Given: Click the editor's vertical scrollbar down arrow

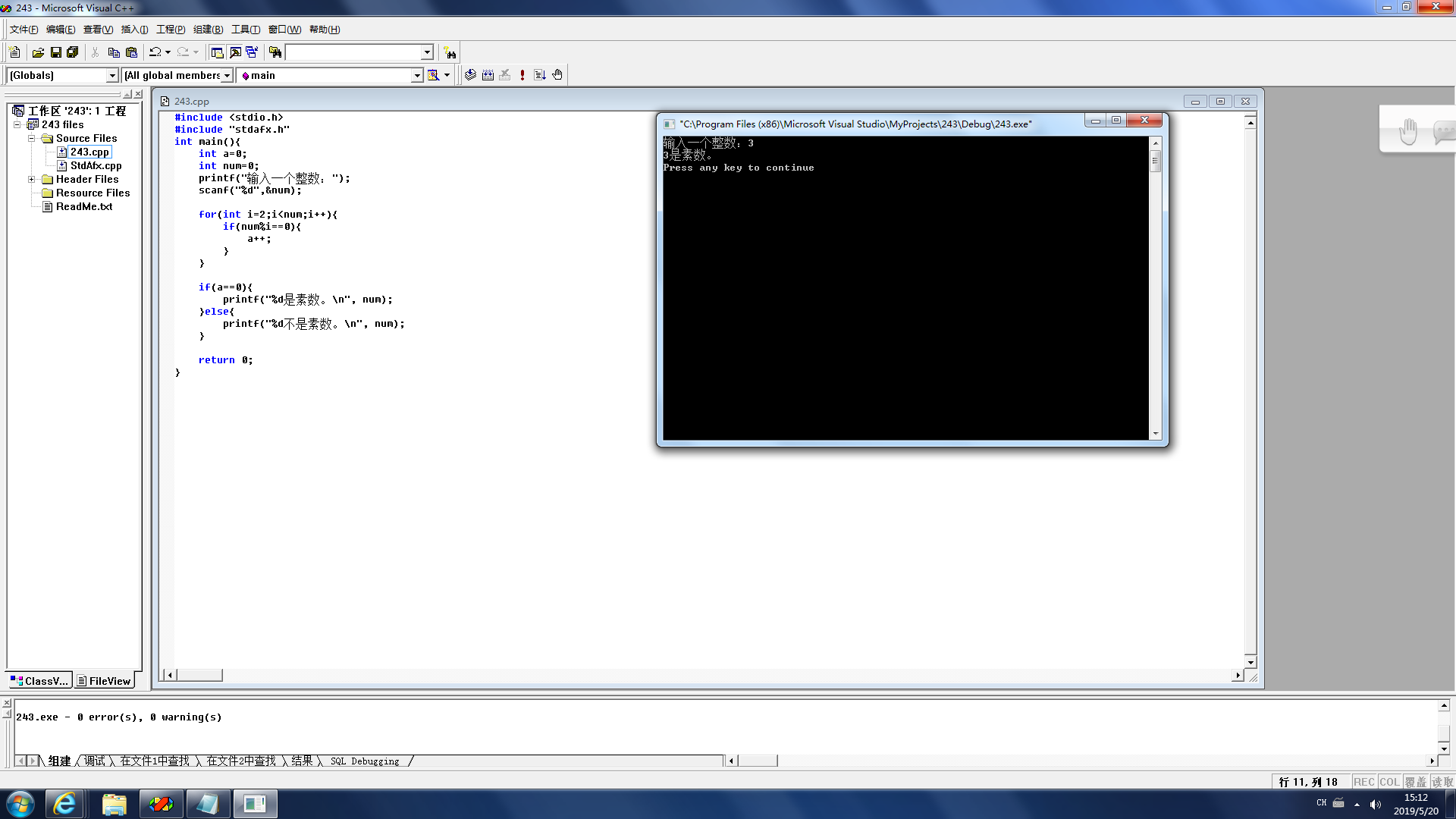Looking at the screenshot, I should 1250,662.
